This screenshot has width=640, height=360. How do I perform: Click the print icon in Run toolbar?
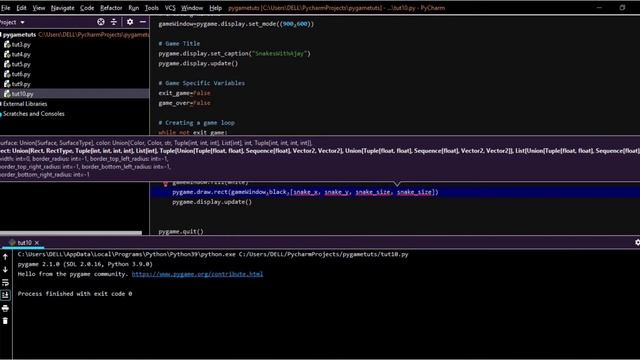click(x=5, y=308)
